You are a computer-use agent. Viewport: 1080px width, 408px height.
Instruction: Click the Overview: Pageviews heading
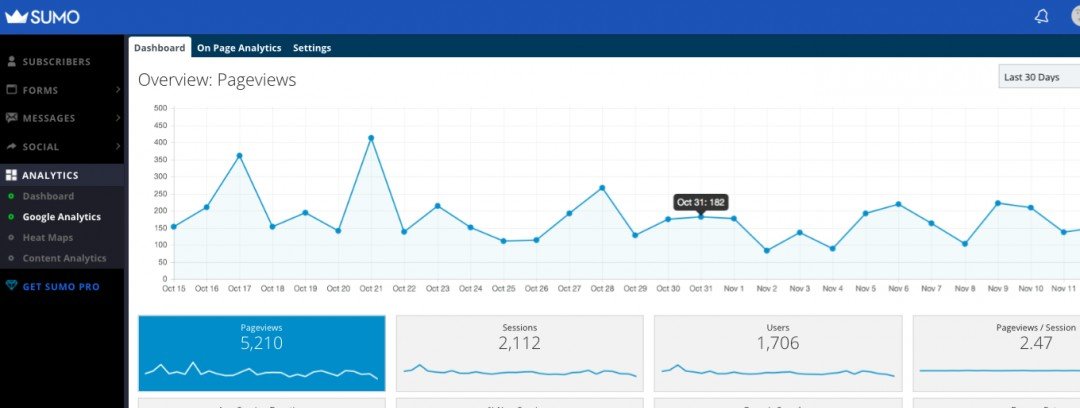217,80
